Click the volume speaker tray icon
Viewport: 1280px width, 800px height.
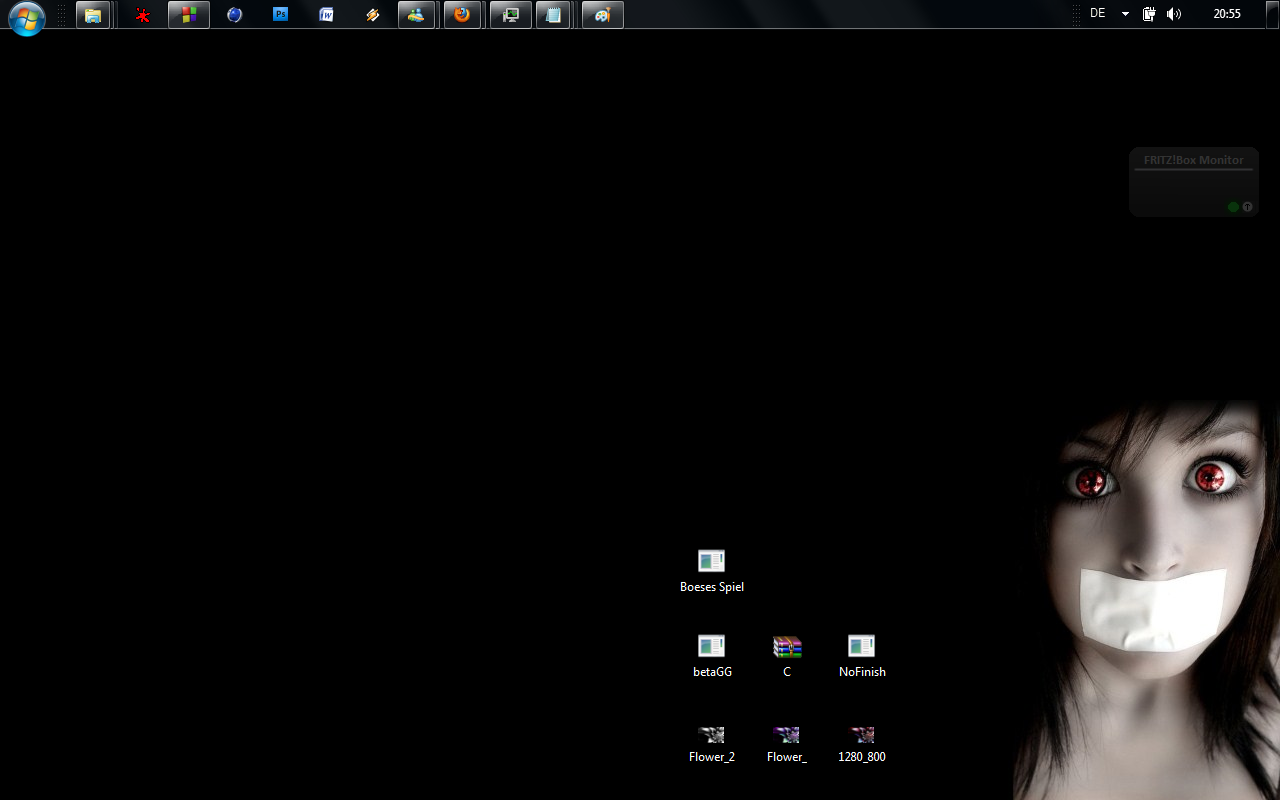(1174, 14)
